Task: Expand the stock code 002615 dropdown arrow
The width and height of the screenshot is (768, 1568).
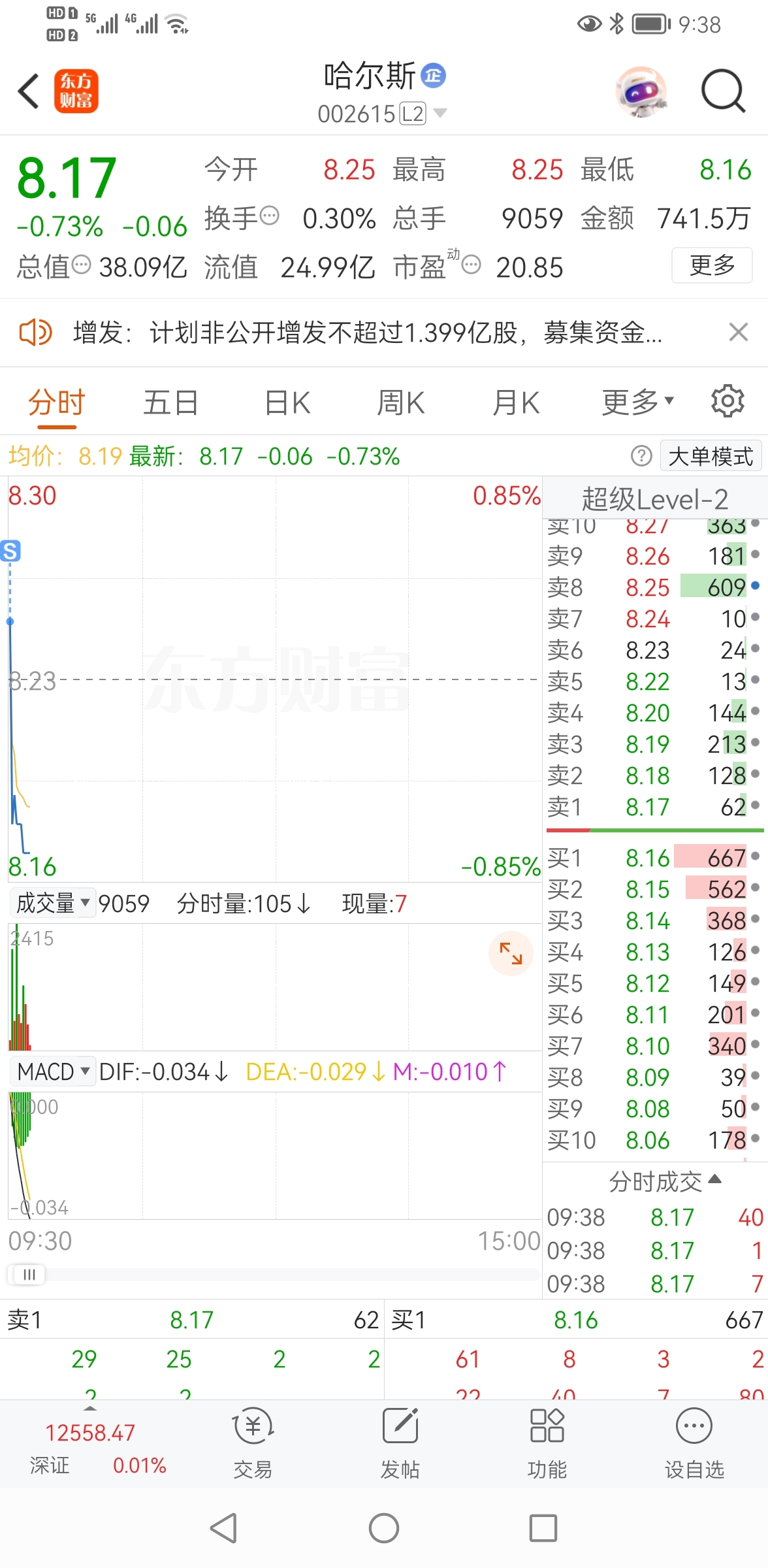Action: tap(441, 113)
